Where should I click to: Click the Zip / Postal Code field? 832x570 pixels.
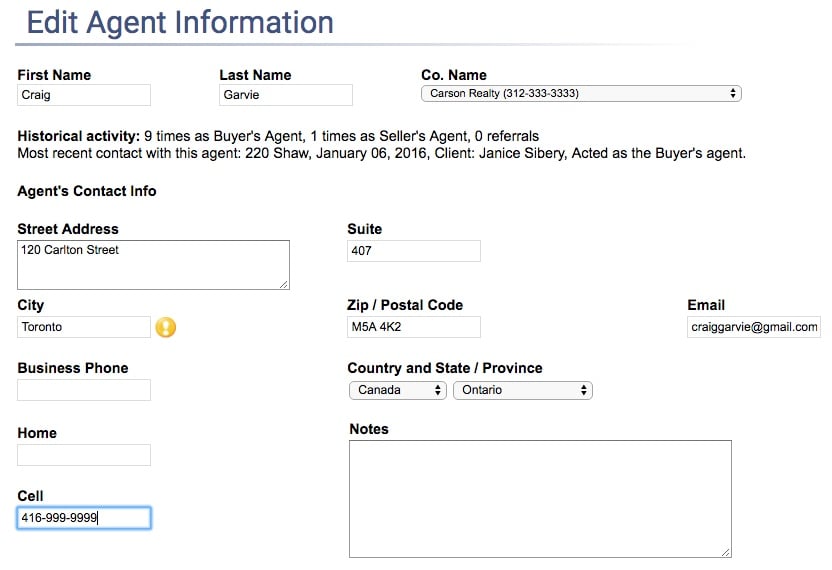[414, 327]
